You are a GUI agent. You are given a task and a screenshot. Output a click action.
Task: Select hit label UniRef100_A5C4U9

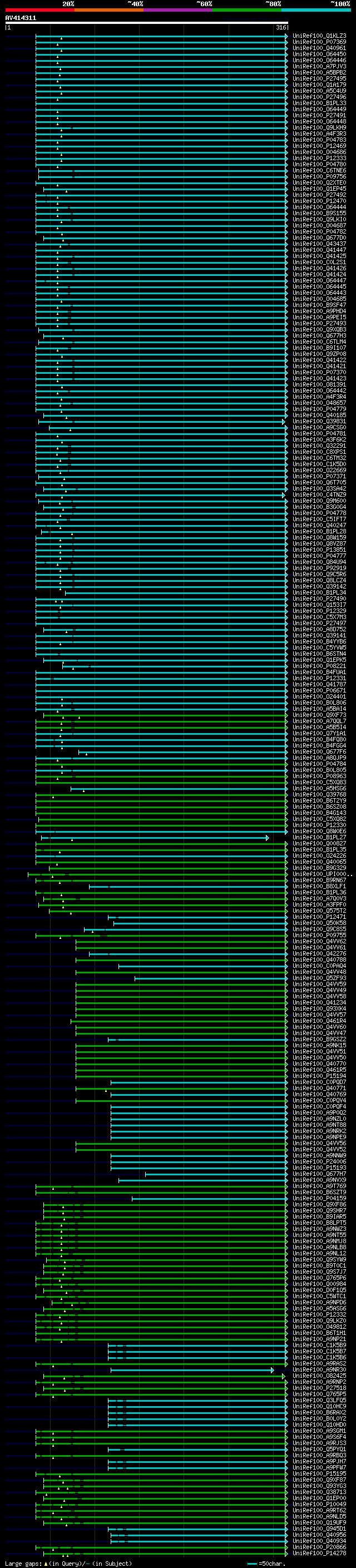pyautogui.click(x=319, y=91)
